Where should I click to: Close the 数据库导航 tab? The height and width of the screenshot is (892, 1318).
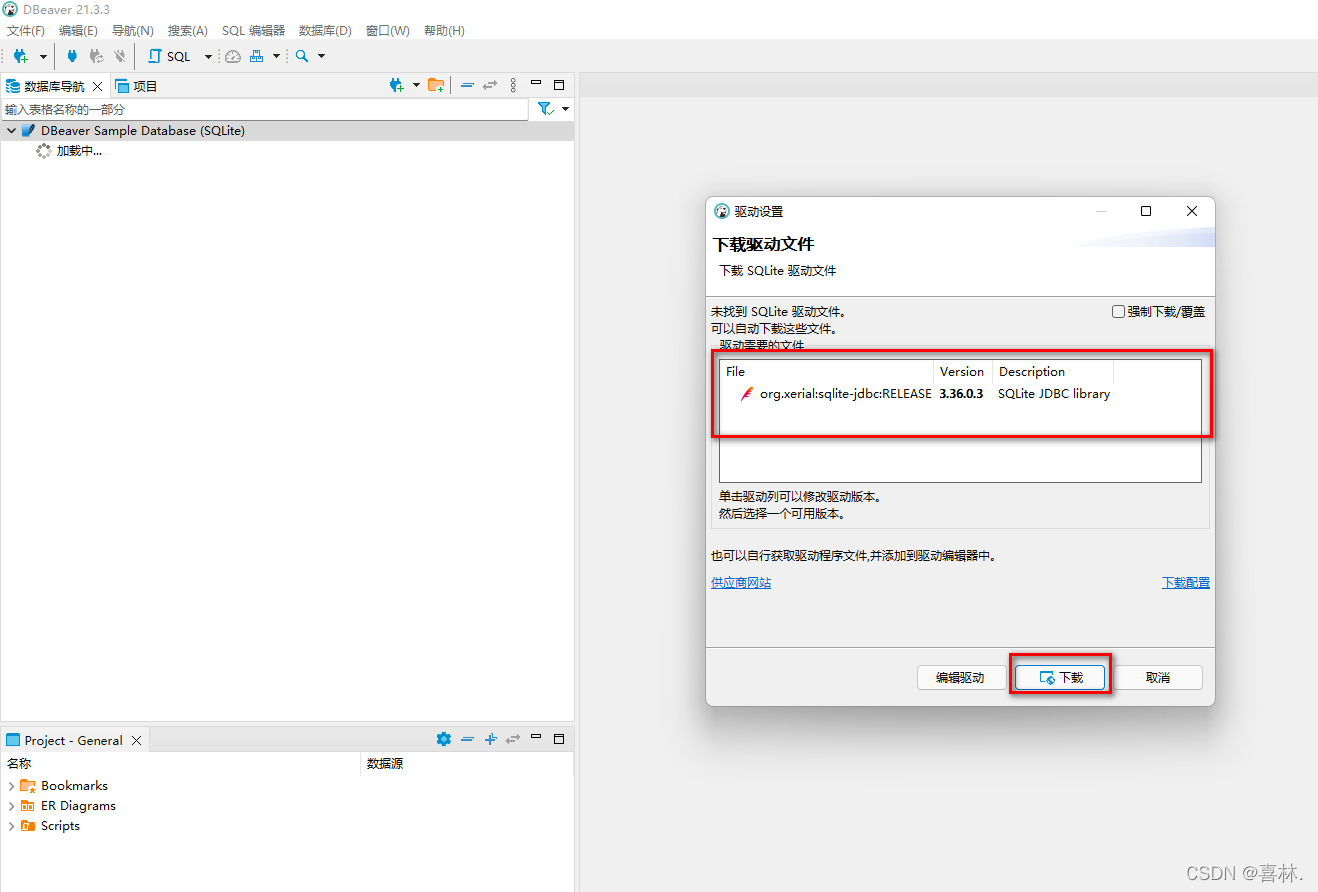point(97,86)
